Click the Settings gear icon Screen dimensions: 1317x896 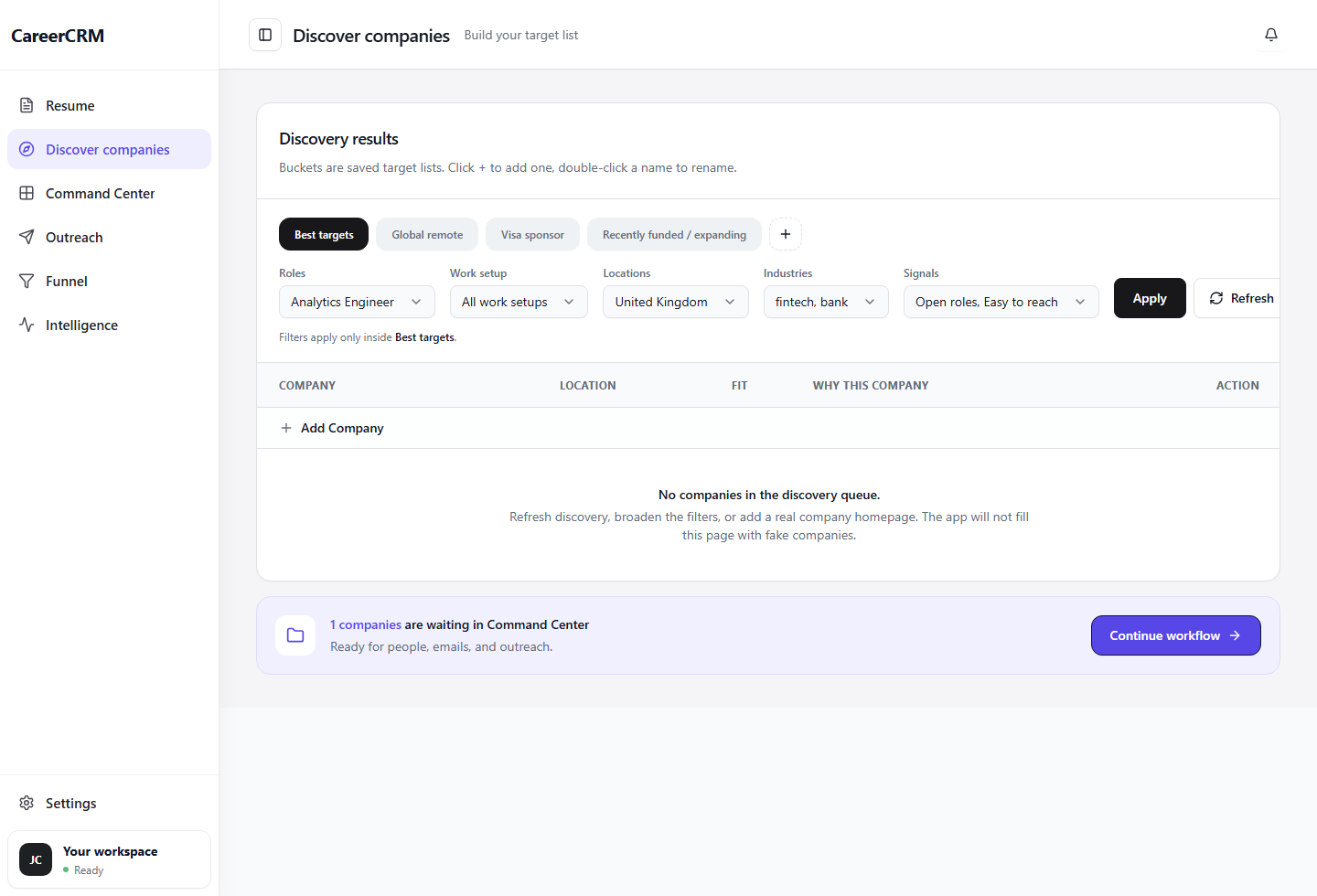(27, 803)
